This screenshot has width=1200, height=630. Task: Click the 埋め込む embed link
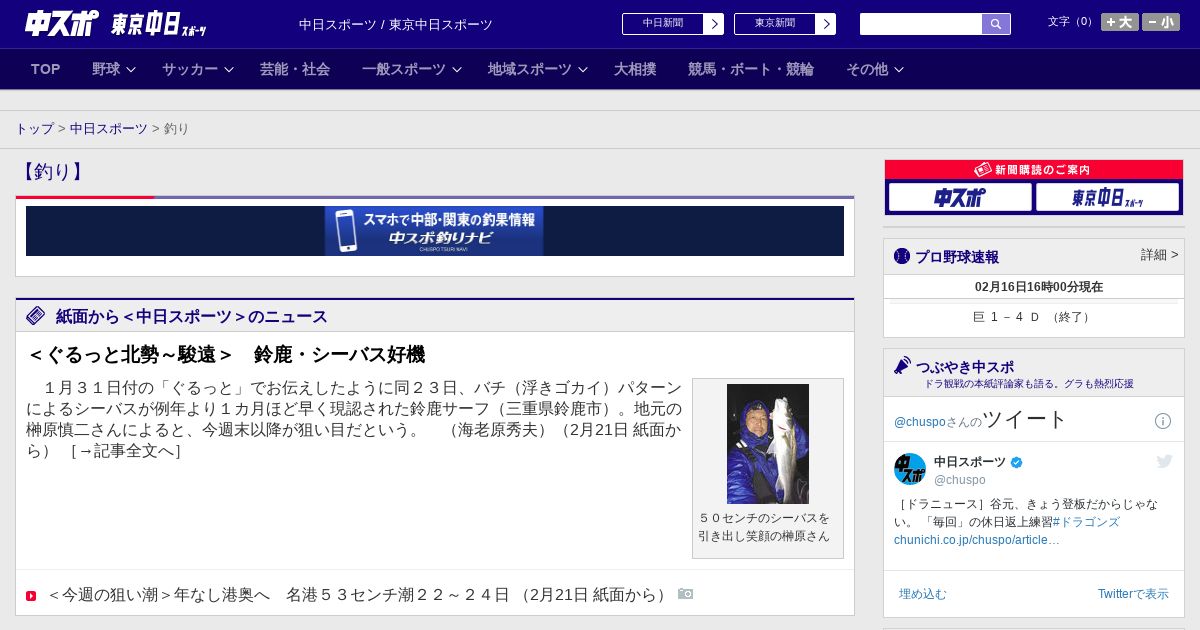click(923, 594)
